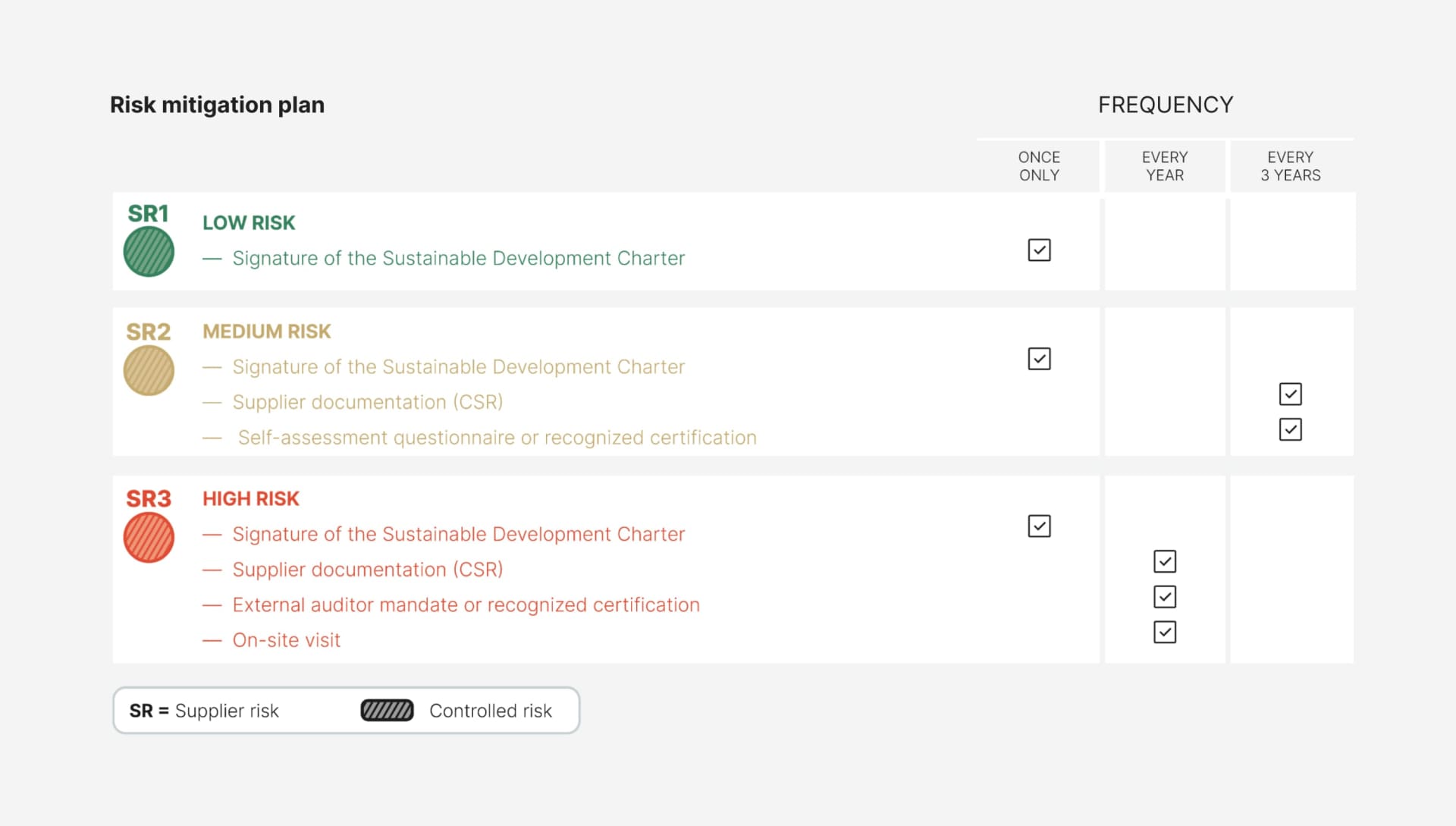Toggle SR2 self-assessment every-3-years checkbox
Viewport: 1456px width, 826px height.
pos(1291,429)
